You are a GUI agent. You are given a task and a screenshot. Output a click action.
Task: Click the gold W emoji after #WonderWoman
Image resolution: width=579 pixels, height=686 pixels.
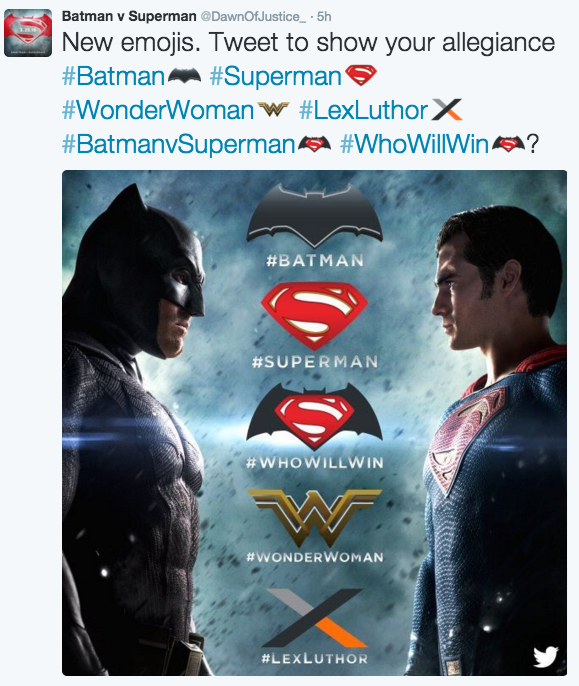[x=273, y=109]
